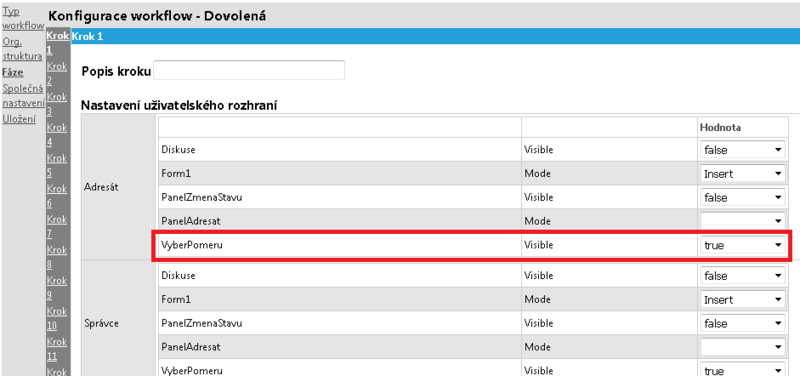This screenshot has height=376, width=800.
Task: Select Krok 10 in the step list
Action: coord(57,318)
